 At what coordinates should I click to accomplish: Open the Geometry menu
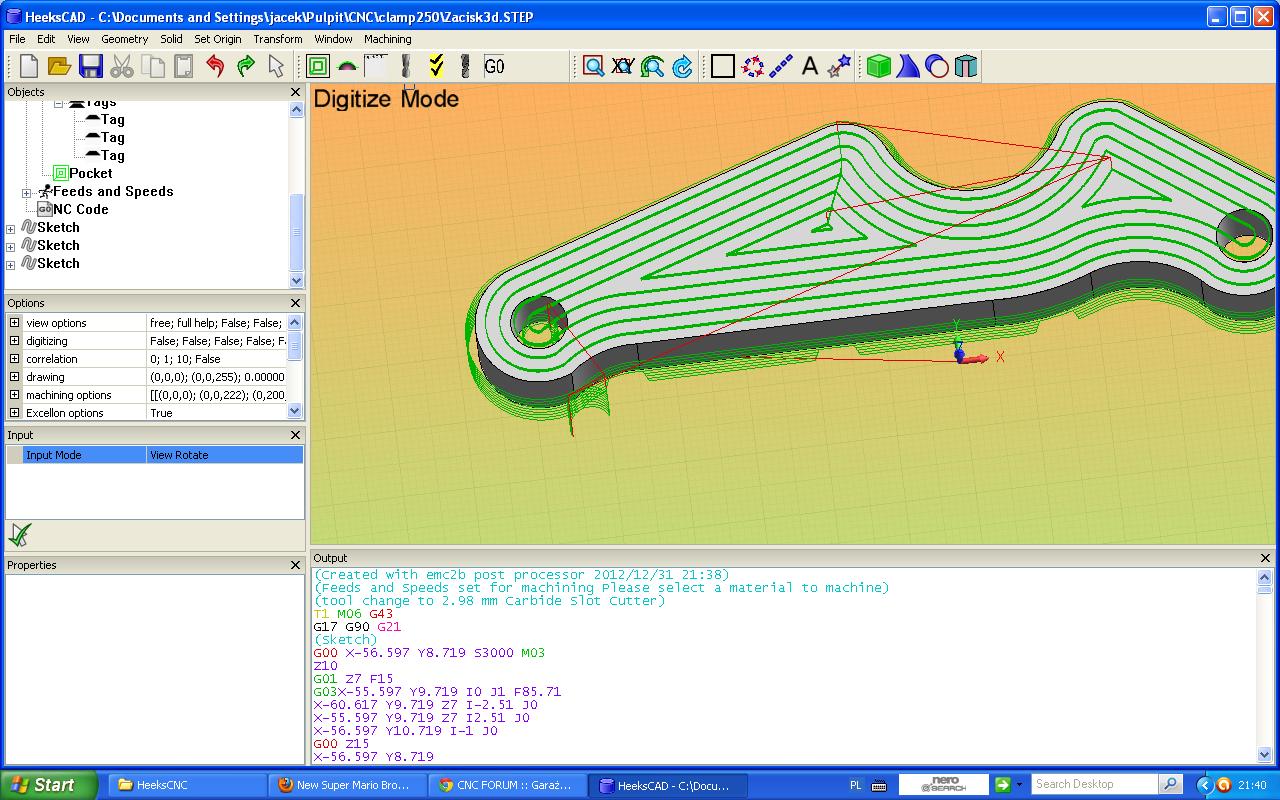[125, 39]
